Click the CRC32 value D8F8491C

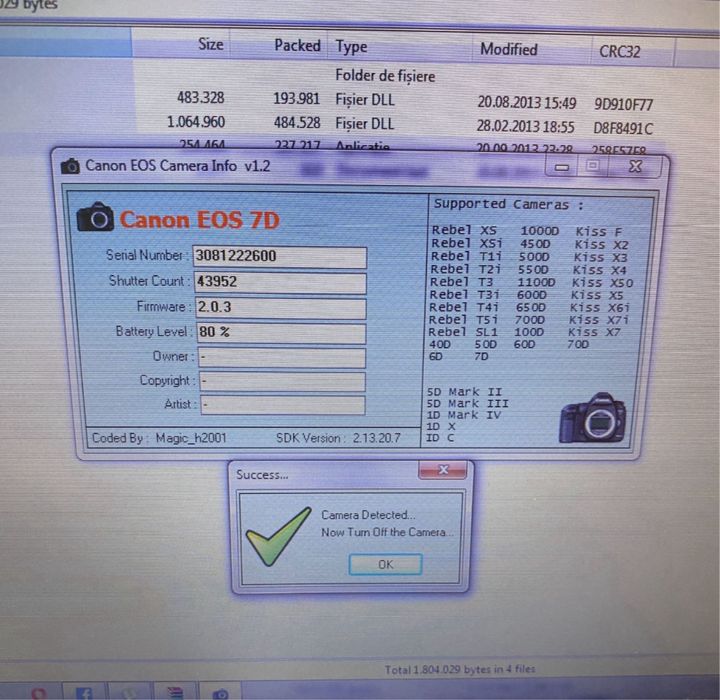click(623, 128)
